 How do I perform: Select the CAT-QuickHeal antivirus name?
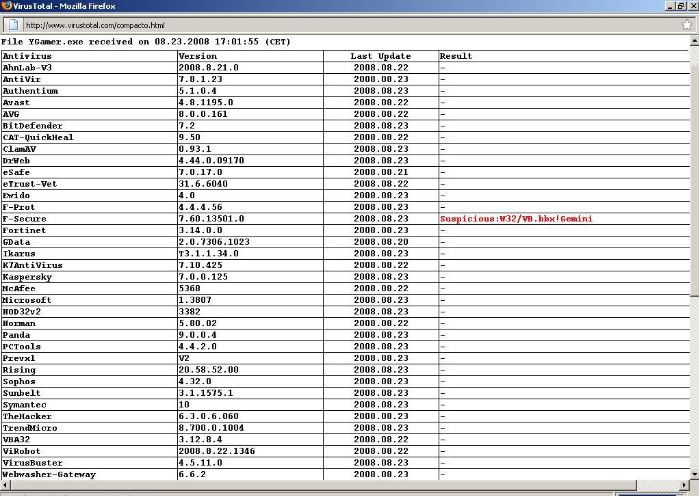38,137
